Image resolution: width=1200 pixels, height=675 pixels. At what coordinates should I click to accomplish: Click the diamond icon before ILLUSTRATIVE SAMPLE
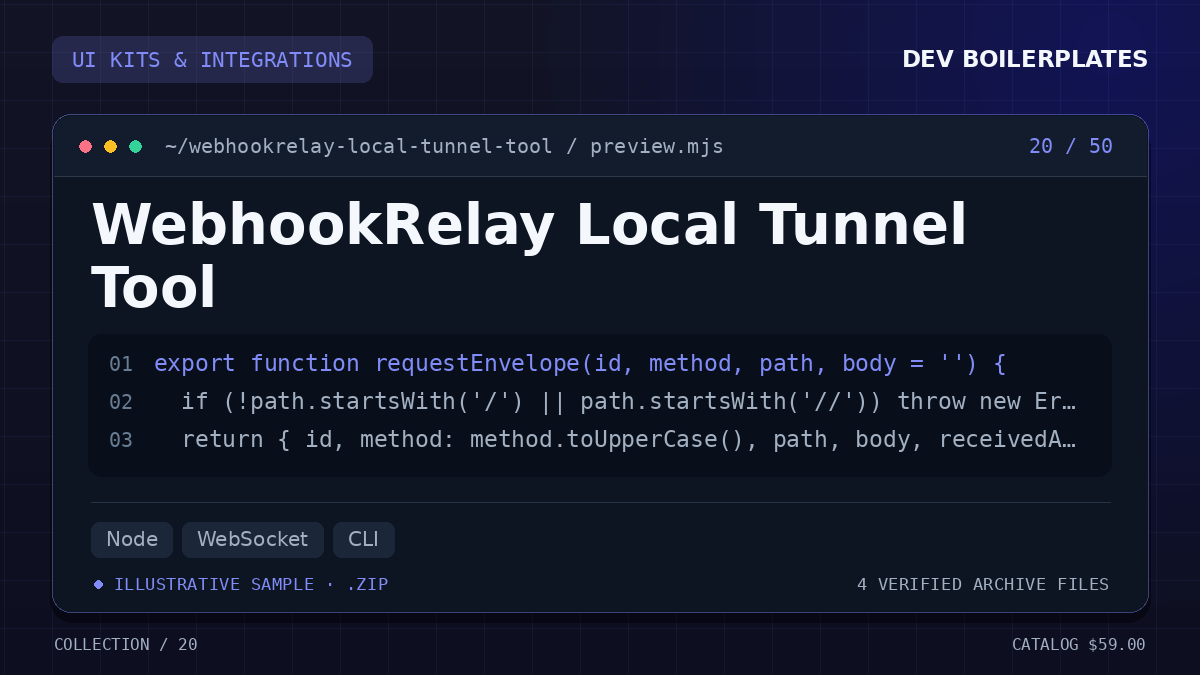coord(98,584)
